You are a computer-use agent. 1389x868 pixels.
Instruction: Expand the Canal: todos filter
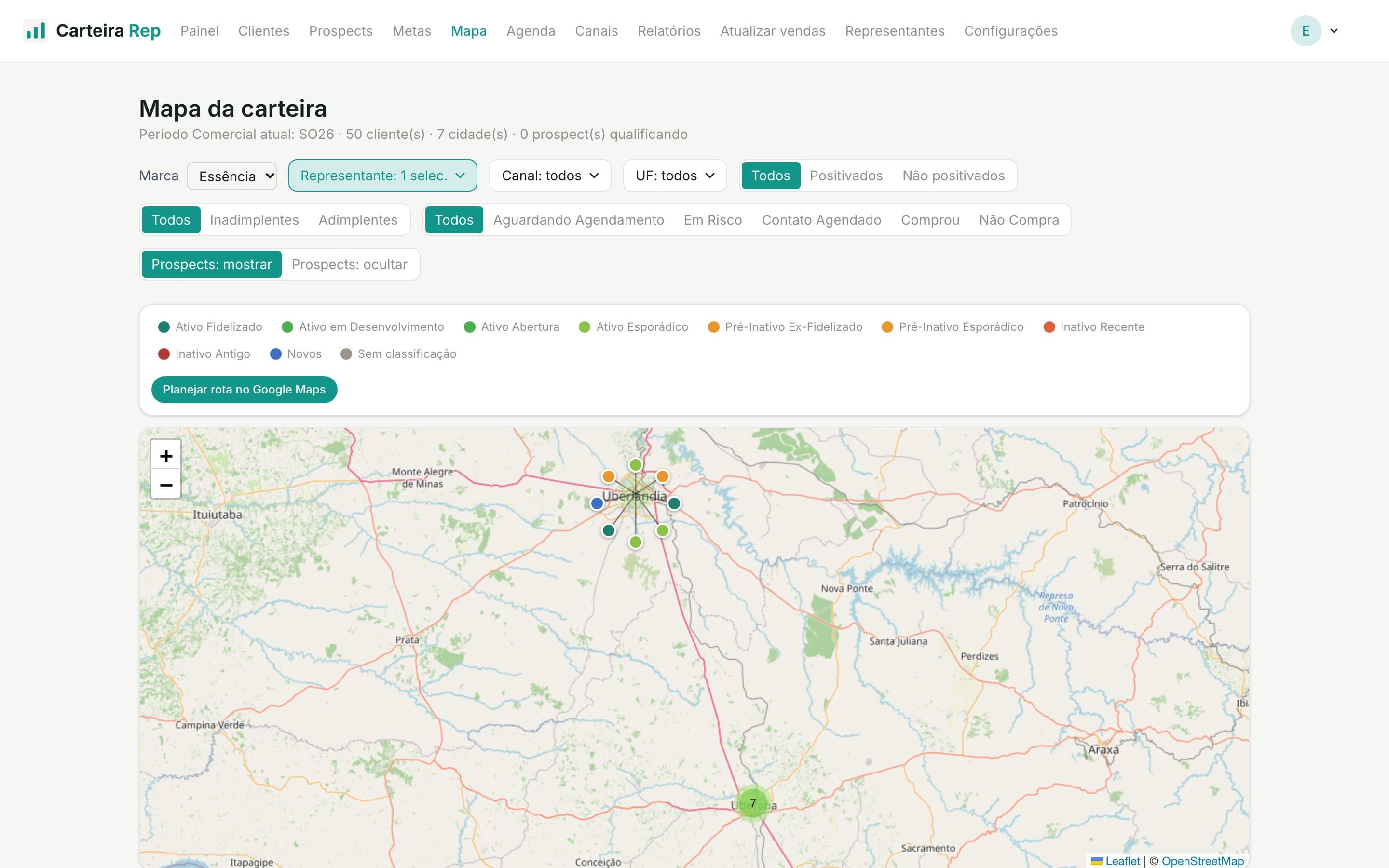click(550, 176)
